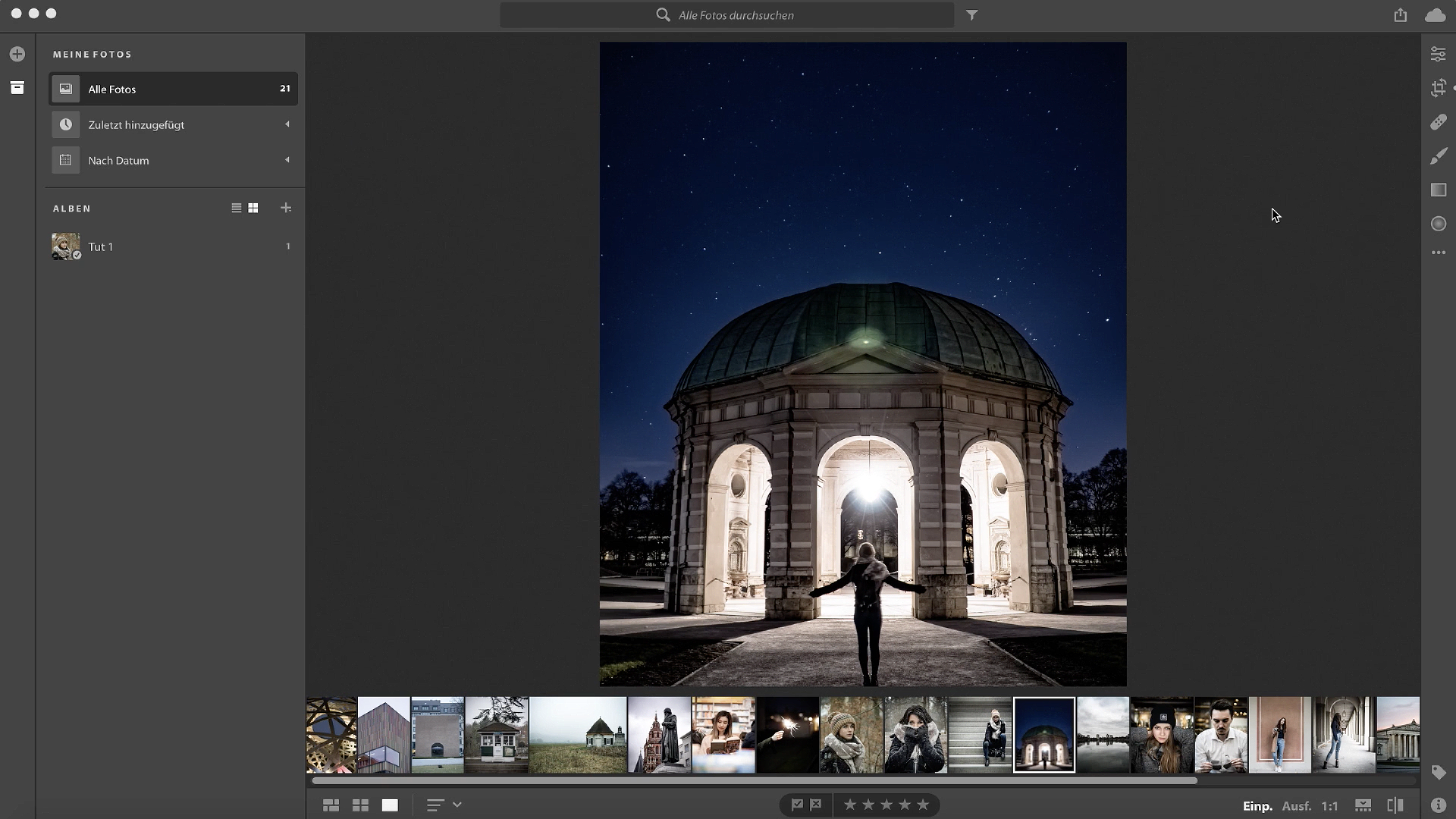Image resolution: width=1456 pixels, height=819 pixels.
Task: Open the photo Info panel
Action: (1438, 805)
